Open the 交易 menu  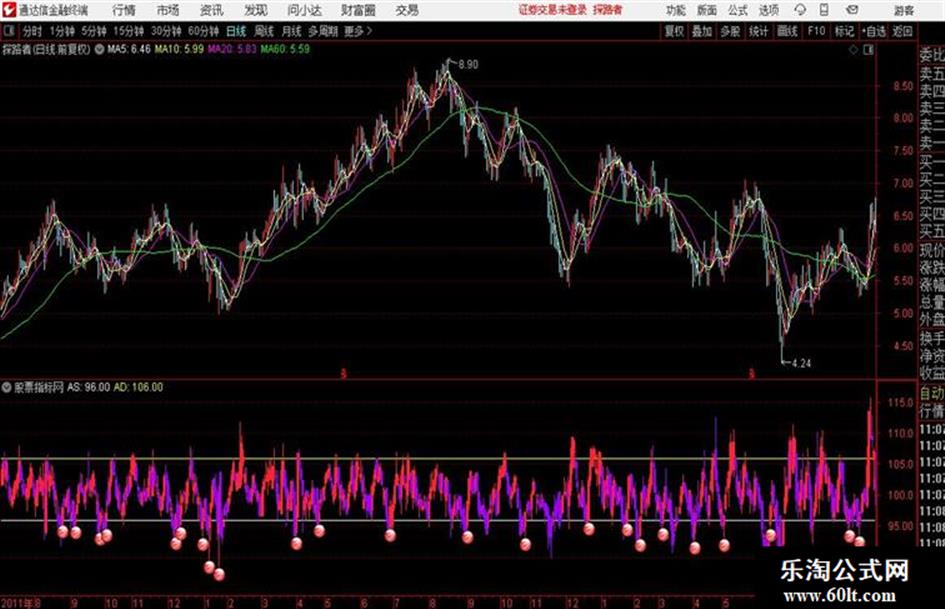point(407,10)
